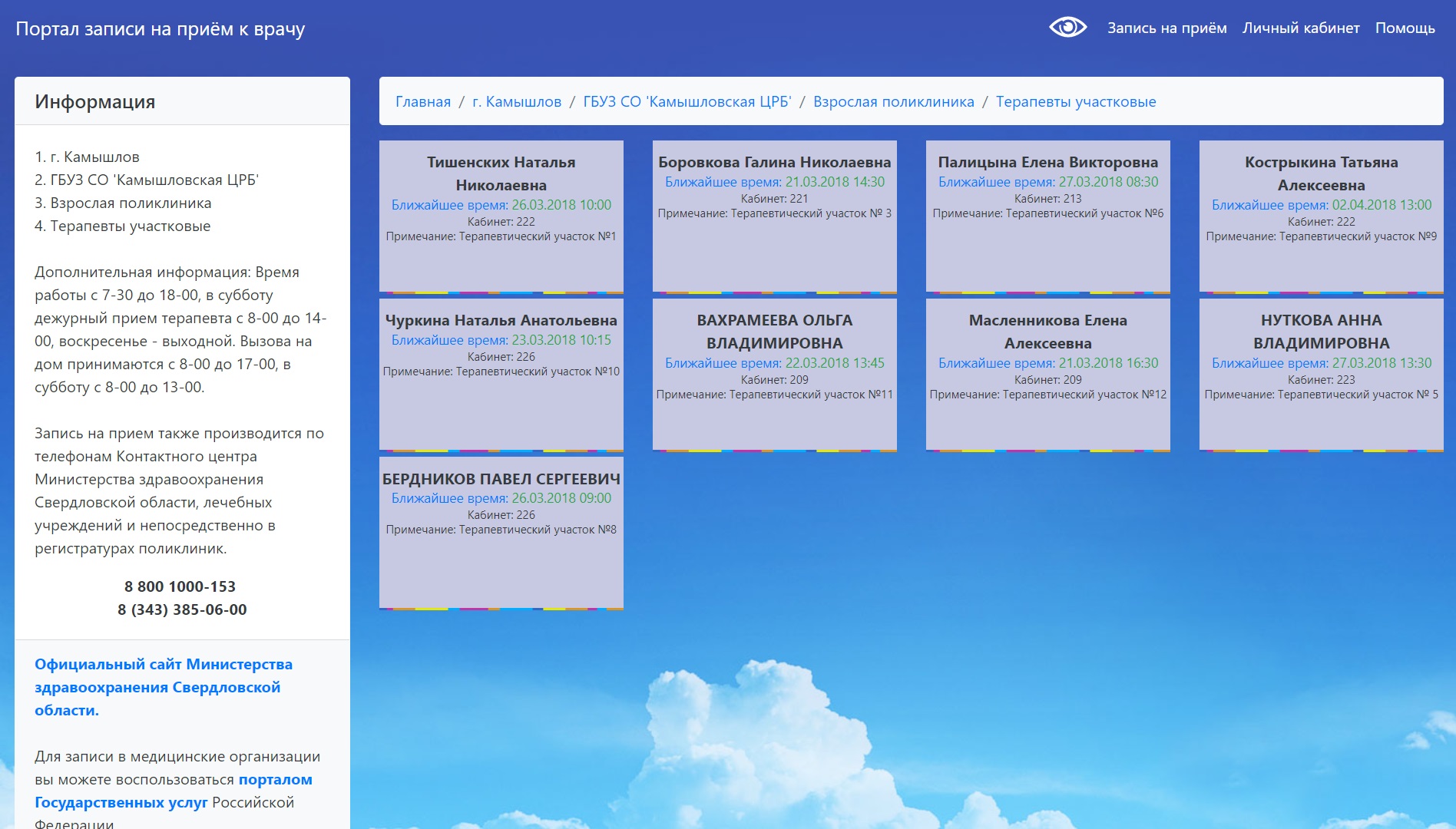Open Личный кабинет in the top navigation

click(x=1301, y=28)
